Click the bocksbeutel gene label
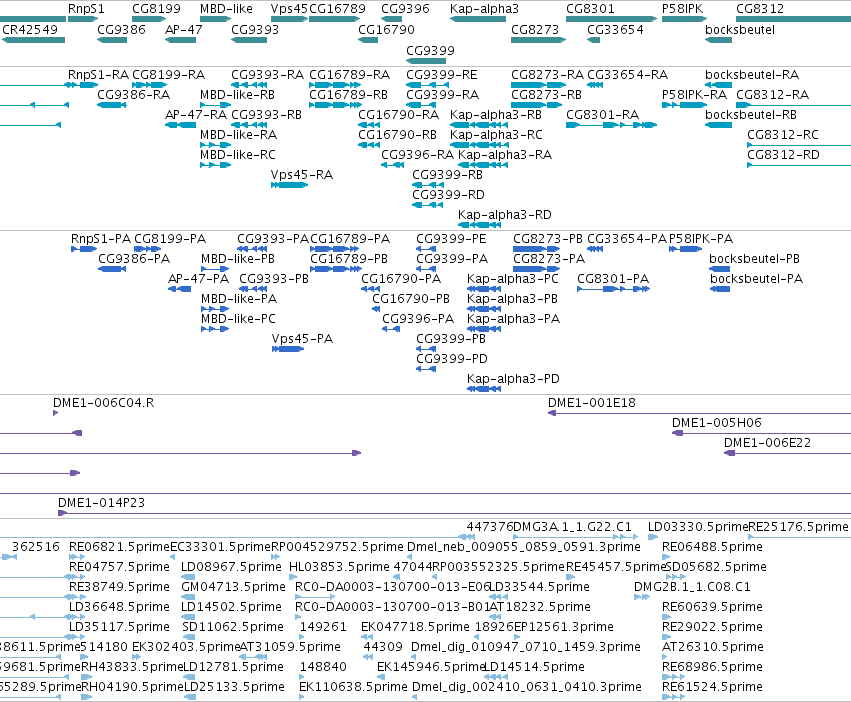 740,29
